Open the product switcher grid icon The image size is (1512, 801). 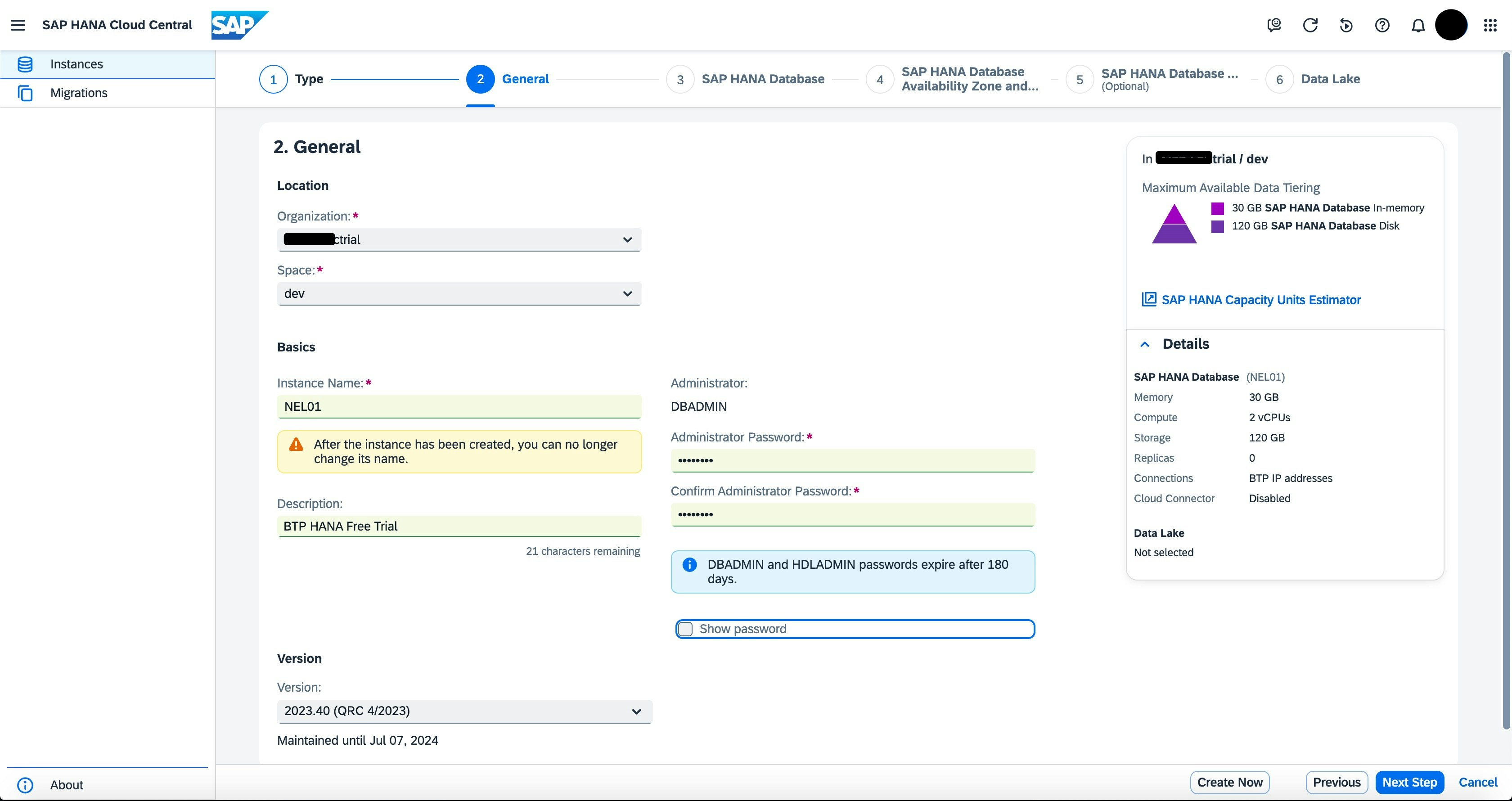pos(1489,25)
